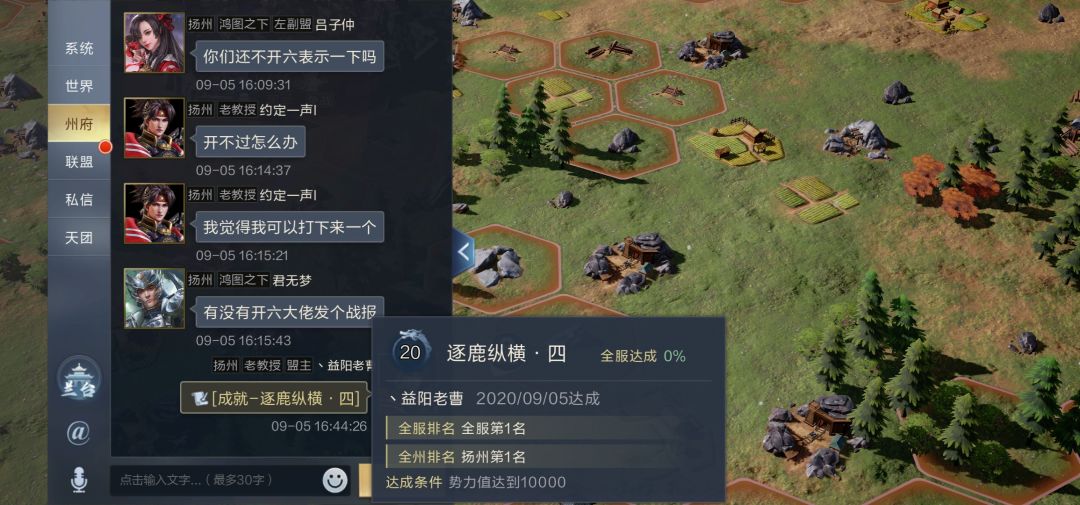1080x505 pixels.
Task: Tap the @ mention icon
Action: 79,433
